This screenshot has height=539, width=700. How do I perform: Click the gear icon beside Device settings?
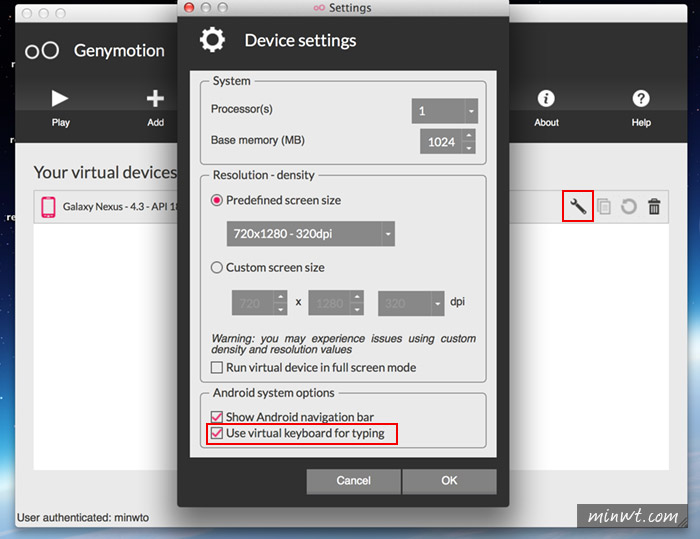212,40
